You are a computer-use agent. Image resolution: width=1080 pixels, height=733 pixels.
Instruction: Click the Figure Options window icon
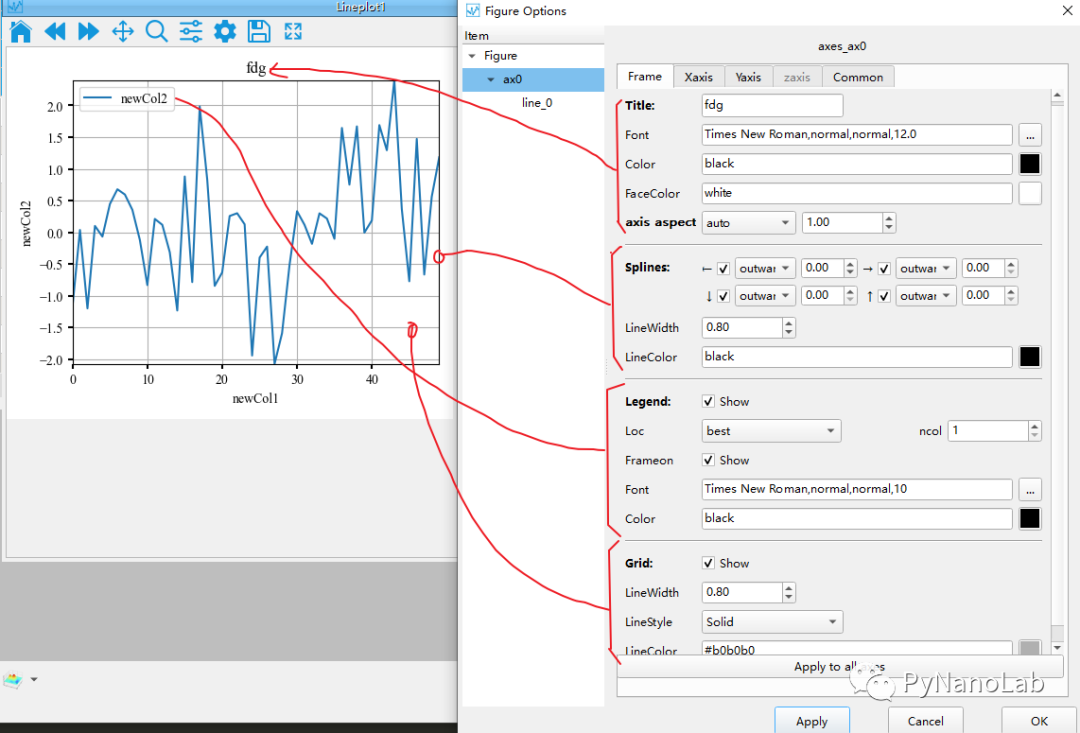(472, 10)
